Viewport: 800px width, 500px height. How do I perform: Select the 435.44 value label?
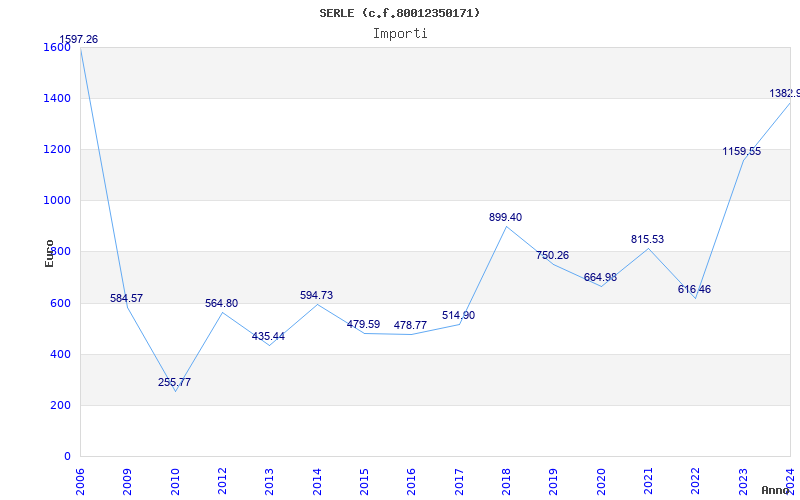point(268,336)
